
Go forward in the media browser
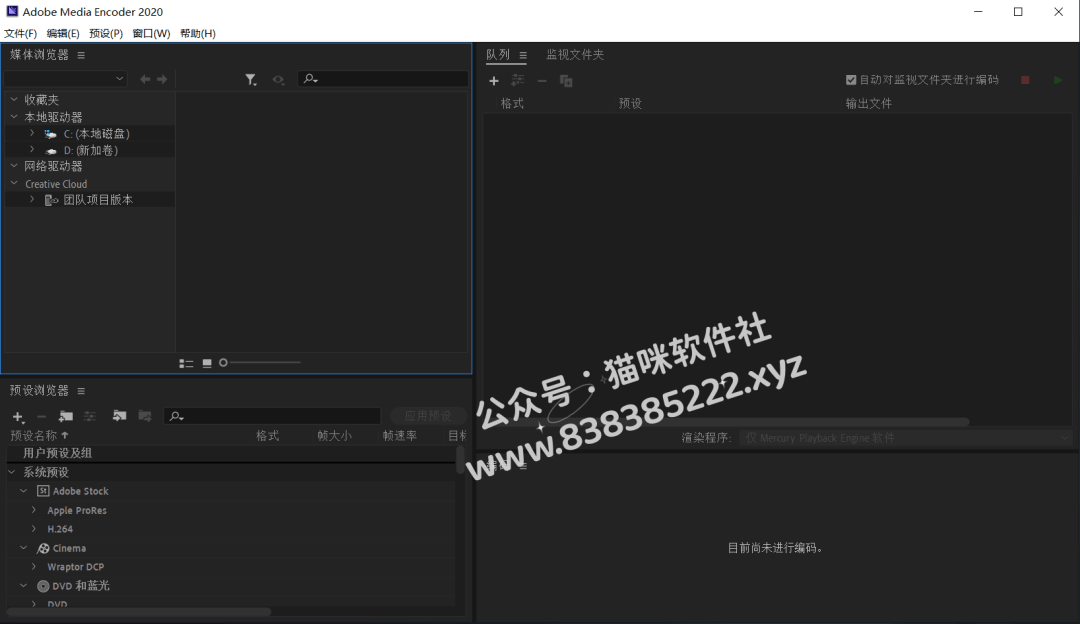tap(162, 79)
